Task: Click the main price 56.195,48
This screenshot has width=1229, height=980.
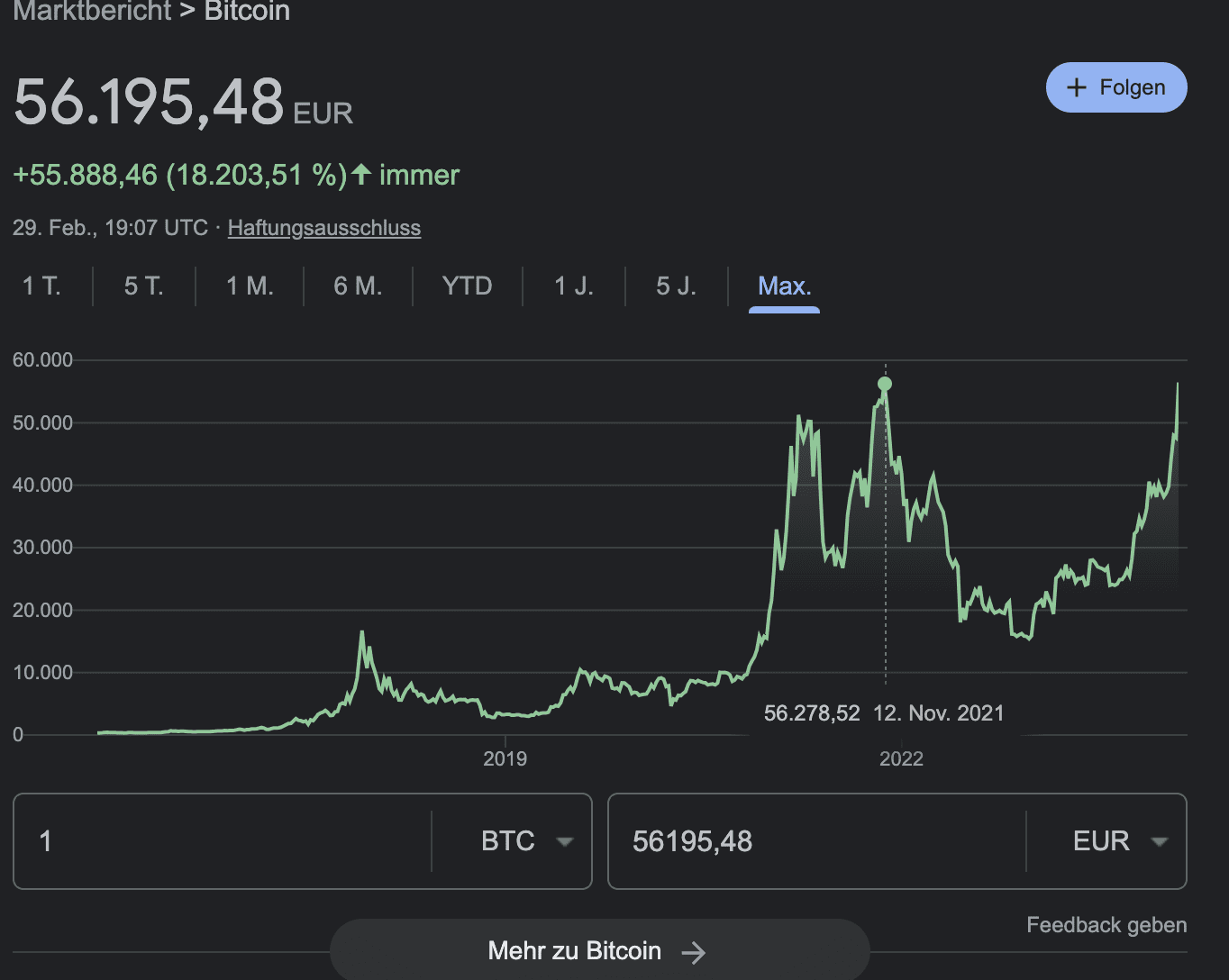Action: [149, 101]
